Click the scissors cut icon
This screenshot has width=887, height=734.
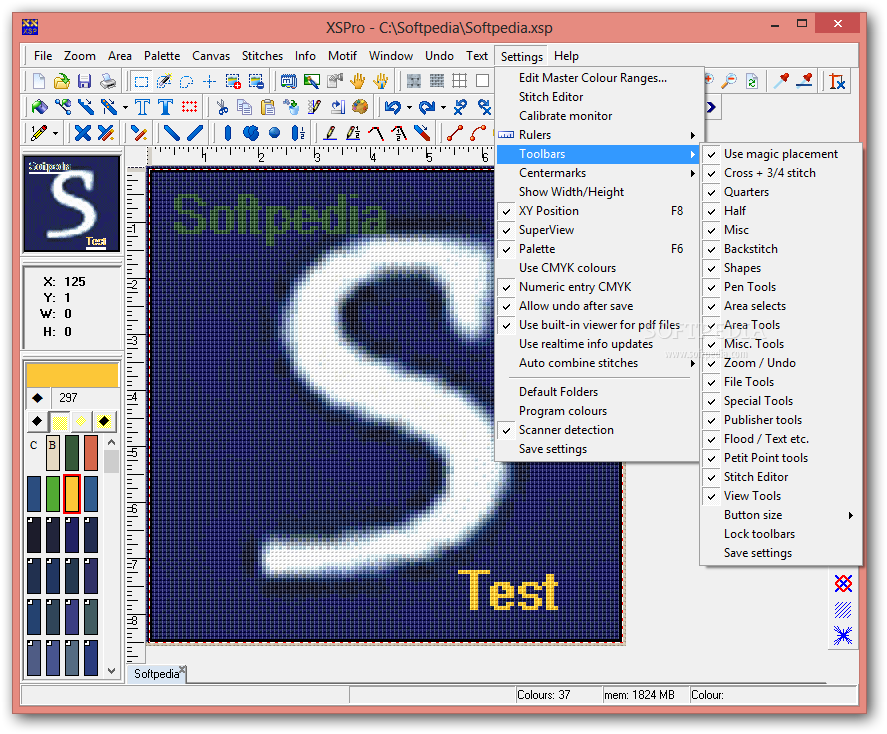pos(222,107)
